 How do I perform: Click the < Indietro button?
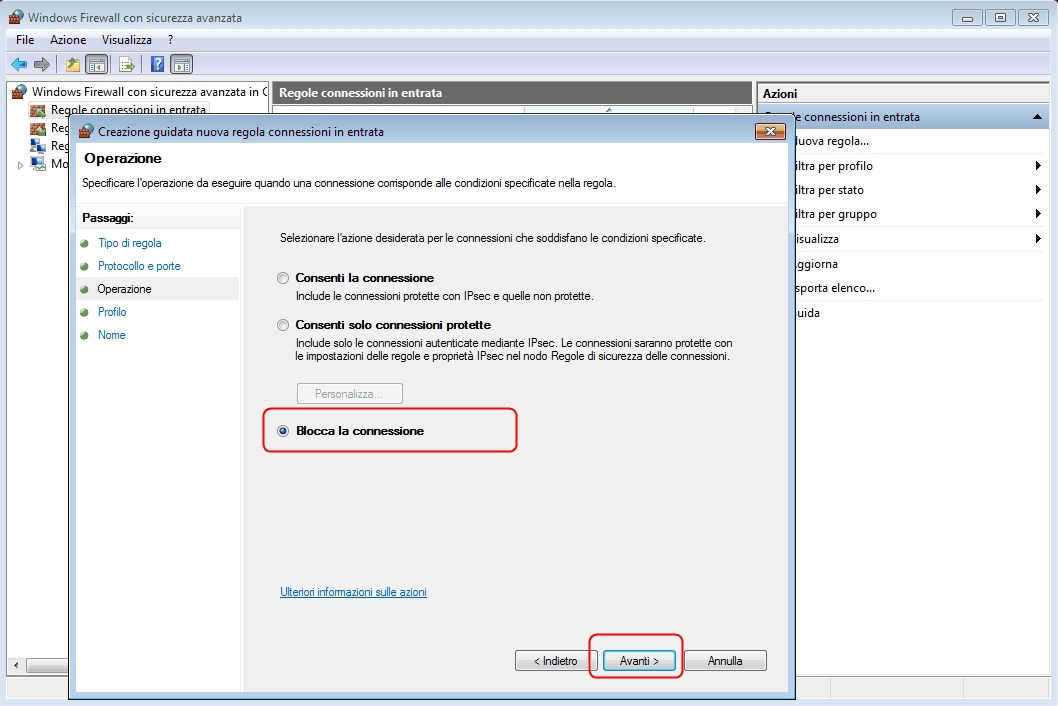click(556, 661)
